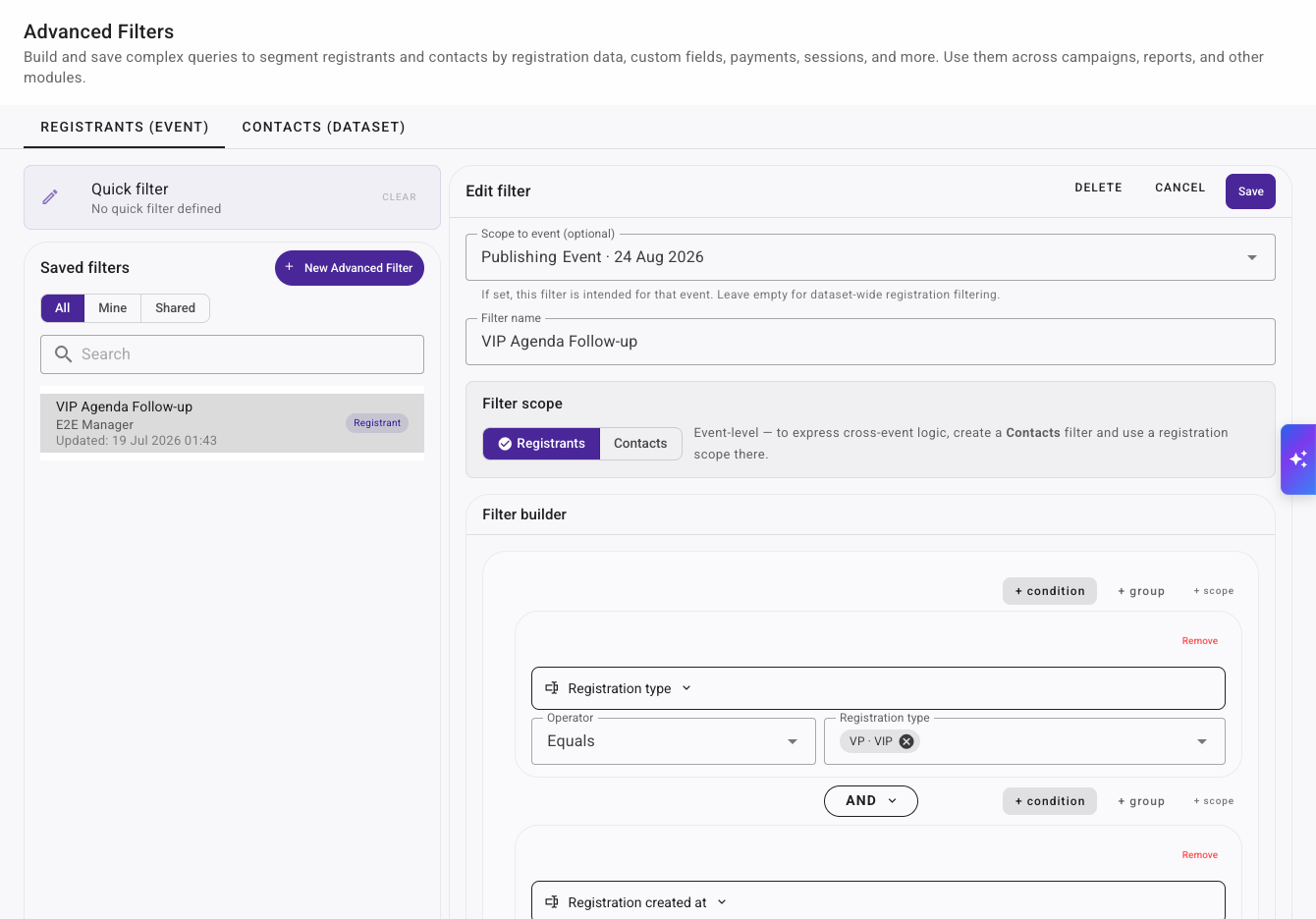This screenshot has width=1316, height=919.
Task: Expand the Registration type field selector
Action: pyautogui.click(x=878, y=688)
